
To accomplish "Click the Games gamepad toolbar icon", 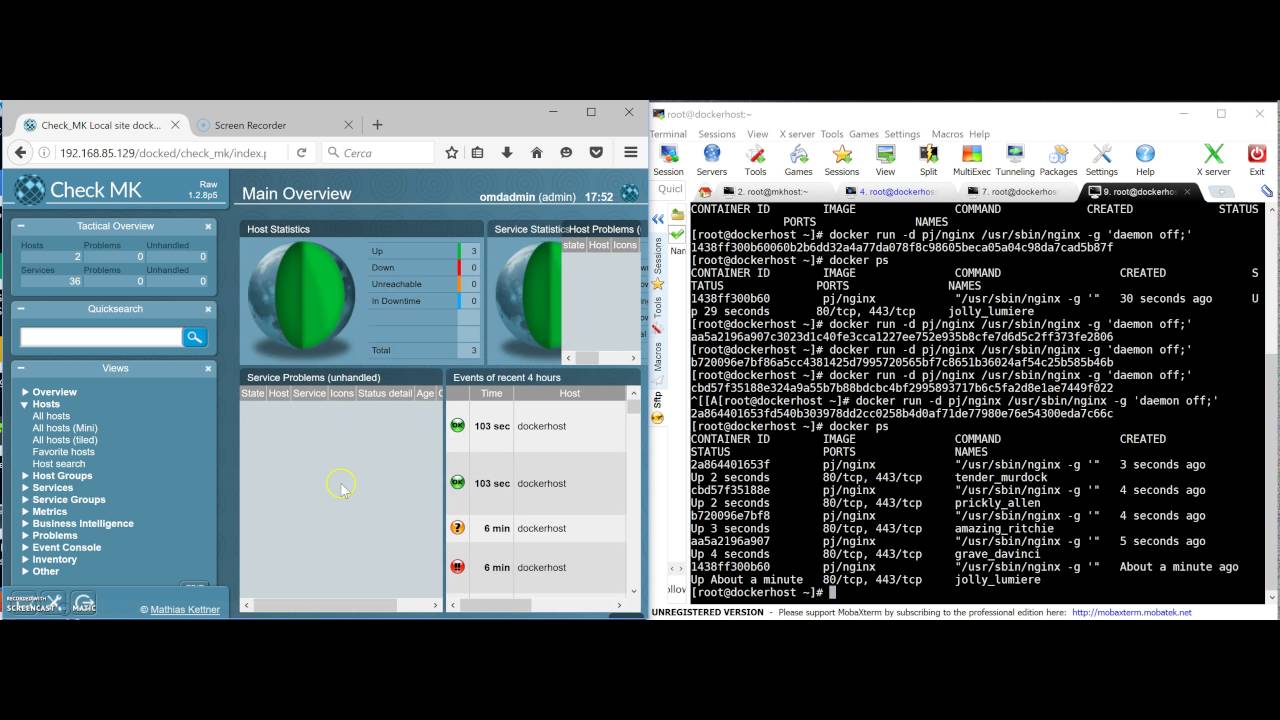I will 798,159.
